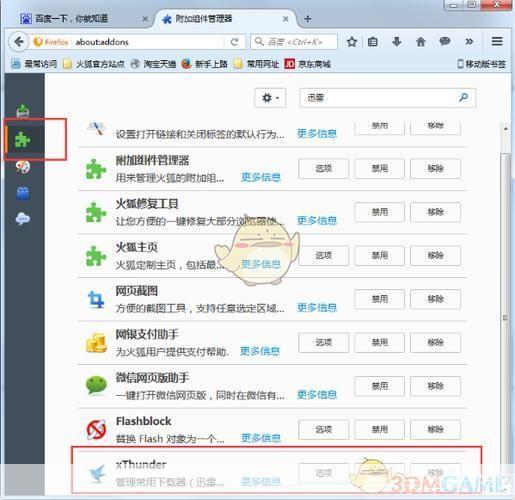
Task: Remove 微信网页版助手 extension
Action: [x=435, y=386]
